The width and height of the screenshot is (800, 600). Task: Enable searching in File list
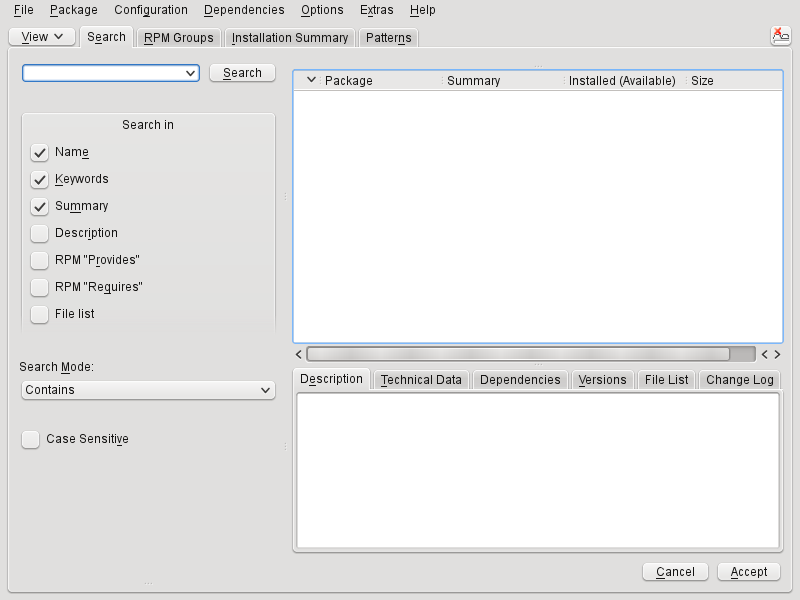pos(40,314)
